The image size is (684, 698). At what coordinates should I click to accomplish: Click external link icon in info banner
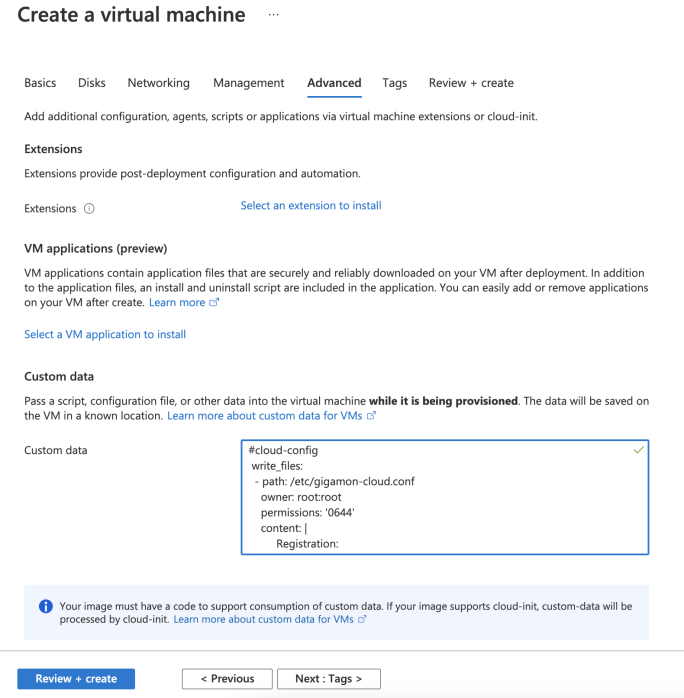362,619
